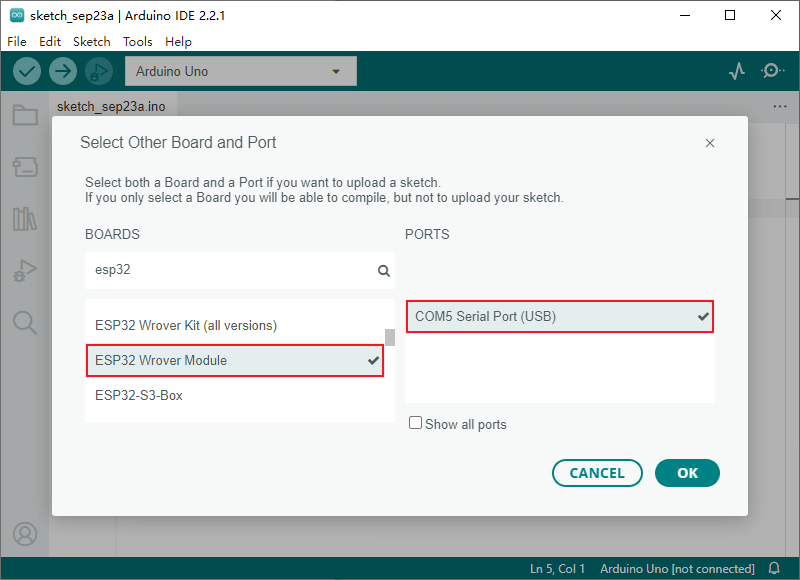Click the Upload arrow icon
Image resolution: width=800 pixels, height=580 pixels.
[63, 71]
